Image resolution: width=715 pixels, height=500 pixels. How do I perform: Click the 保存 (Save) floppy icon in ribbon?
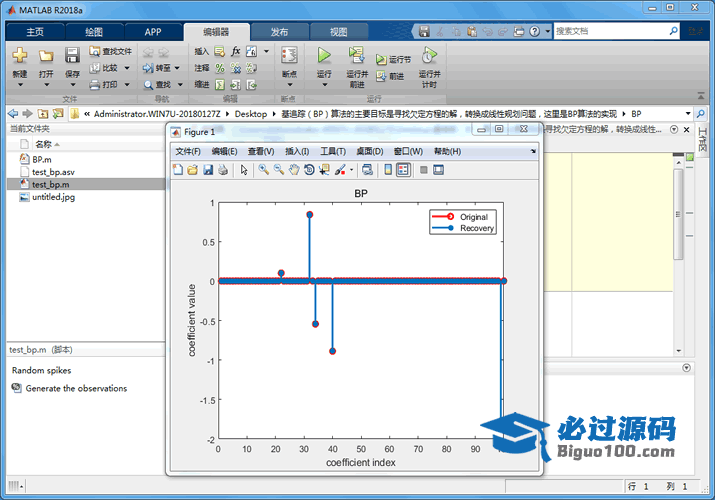[72, 56]
